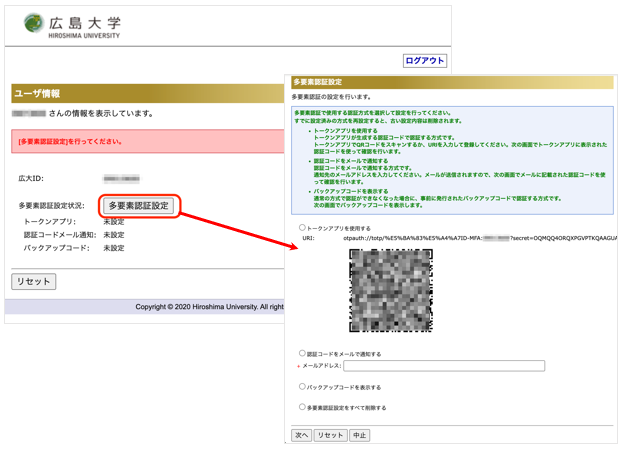Focus the メールアドレス input field

point(444,365)
